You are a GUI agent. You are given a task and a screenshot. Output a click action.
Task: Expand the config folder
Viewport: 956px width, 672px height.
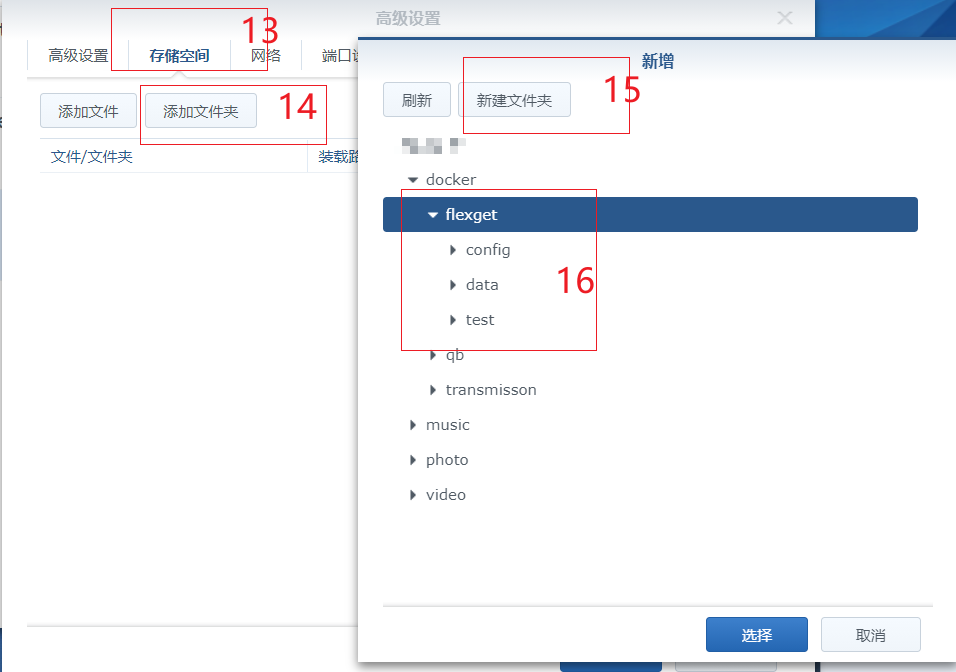[x=453, y=249]
